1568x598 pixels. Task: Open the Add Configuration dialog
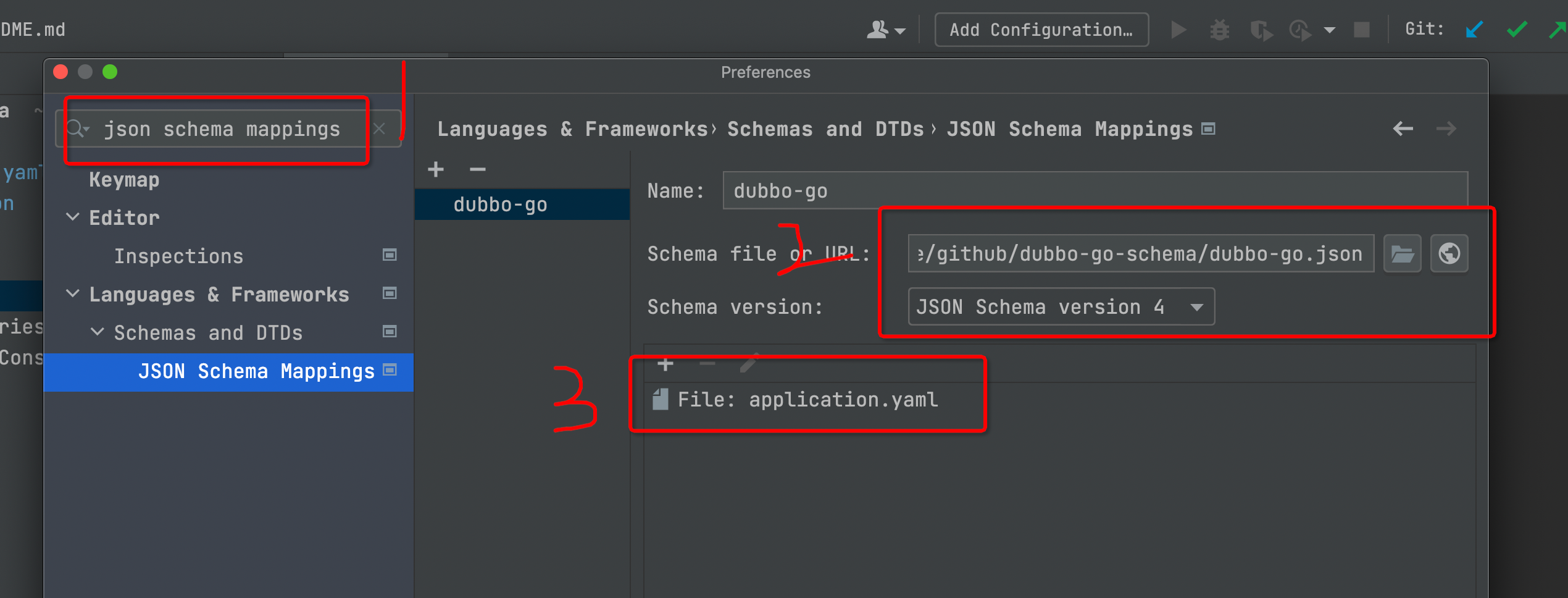click(1041, 30)
